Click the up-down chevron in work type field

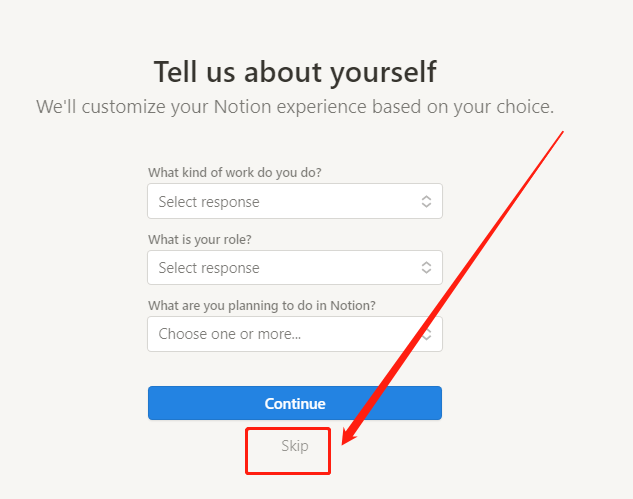[x=426, y=202]
